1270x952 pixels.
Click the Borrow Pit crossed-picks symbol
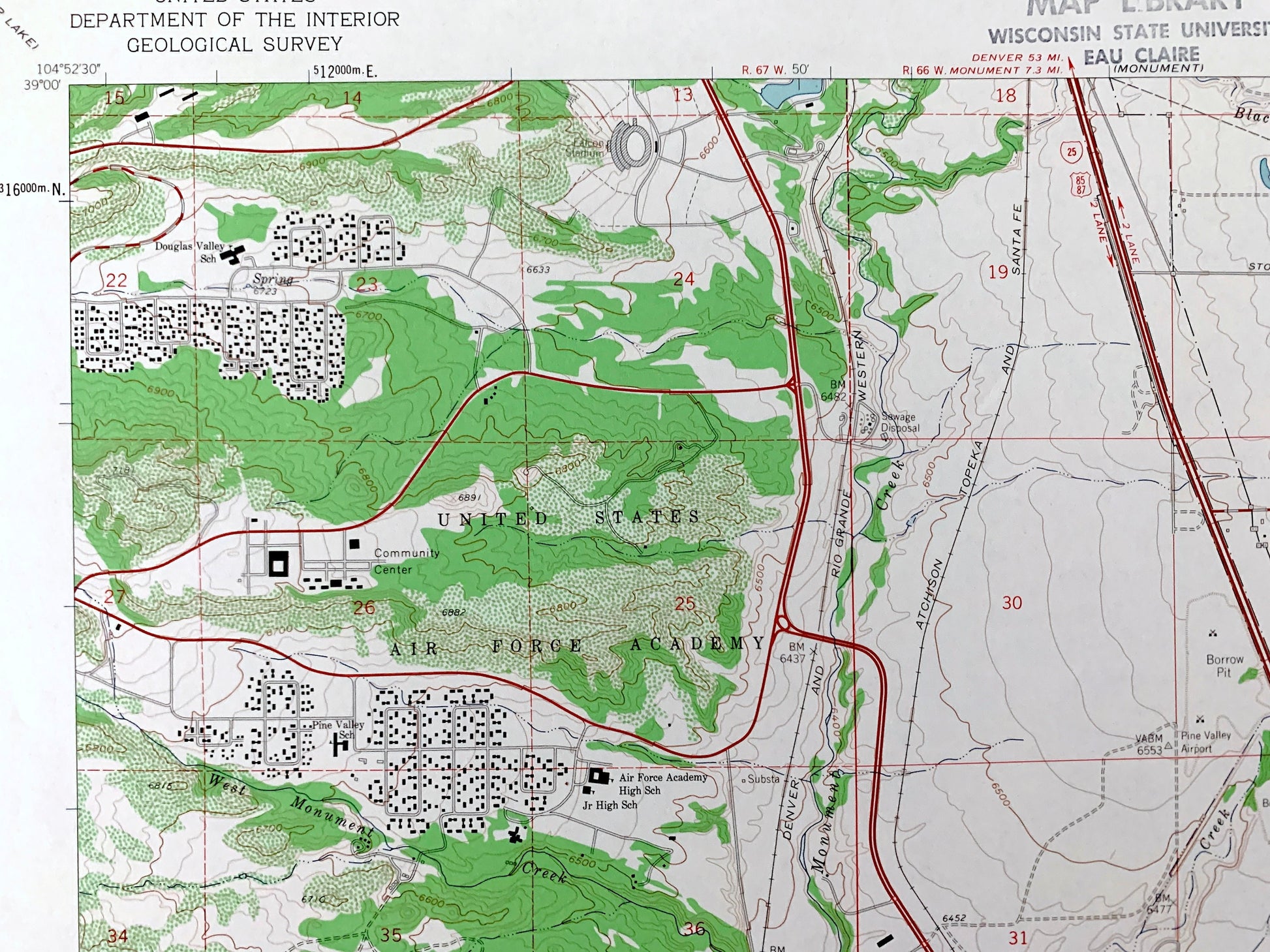point(1213,633)
